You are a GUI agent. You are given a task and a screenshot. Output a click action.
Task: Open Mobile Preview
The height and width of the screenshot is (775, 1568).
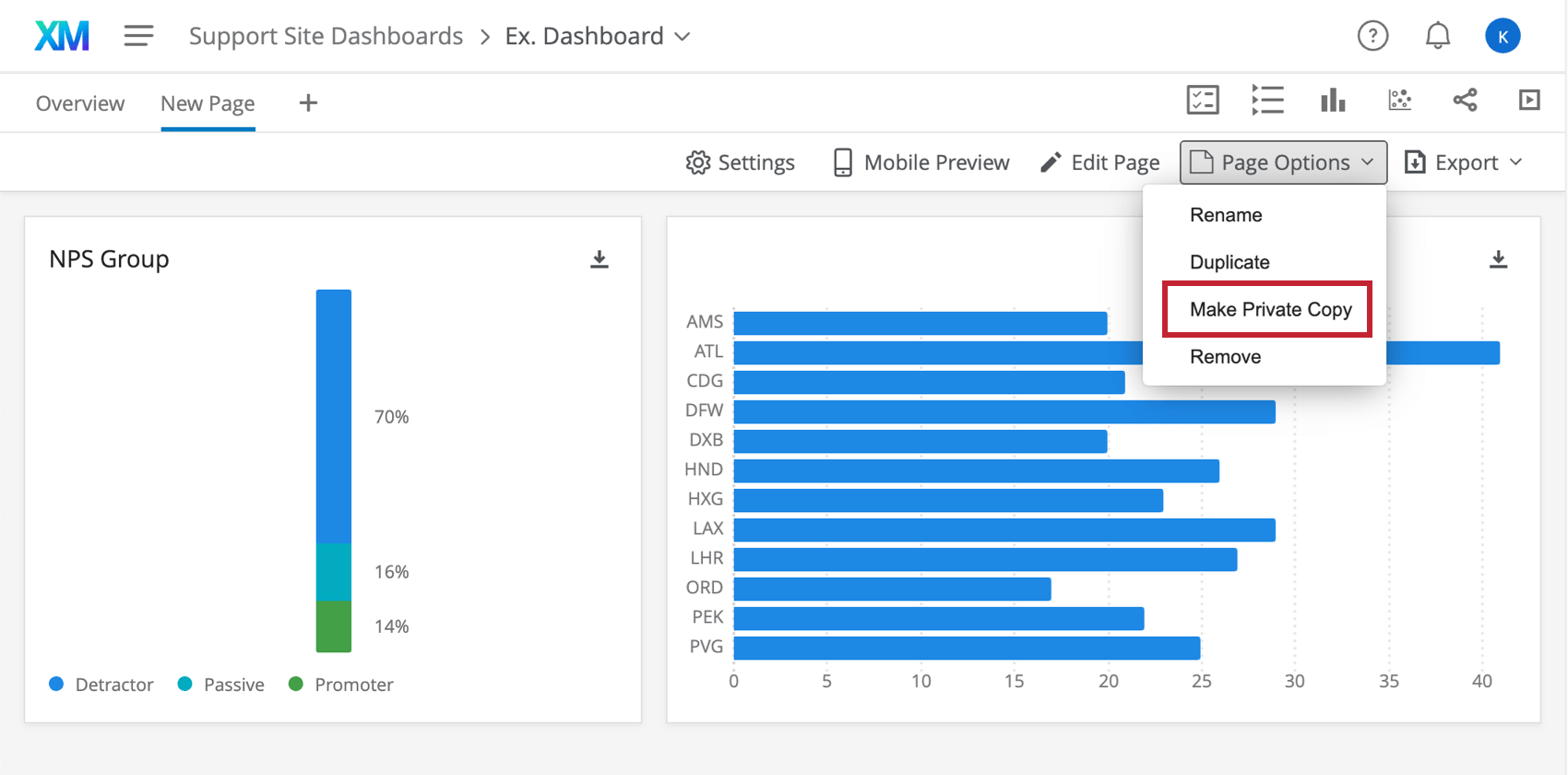point(921,162)
